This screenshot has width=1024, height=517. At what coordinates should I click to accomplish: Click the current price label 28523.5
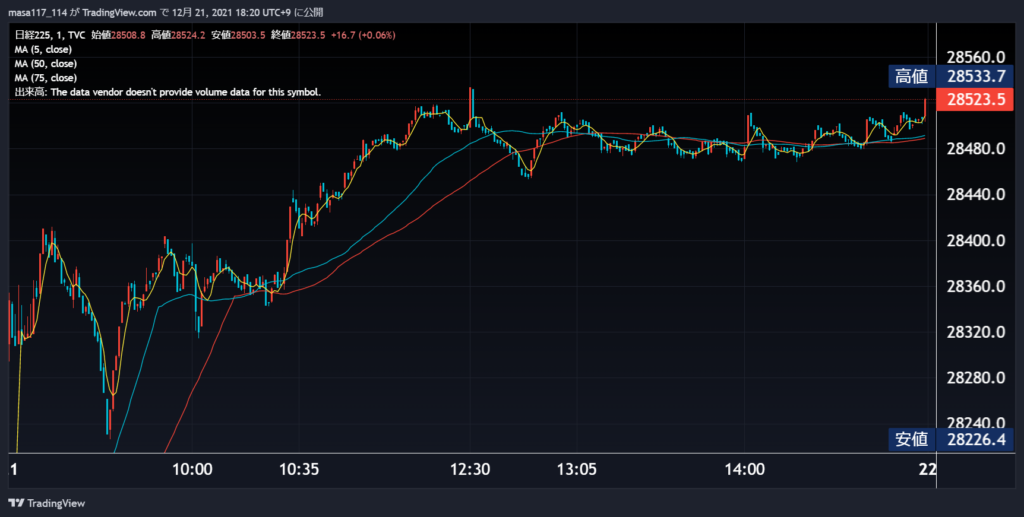tap(976, 99)
